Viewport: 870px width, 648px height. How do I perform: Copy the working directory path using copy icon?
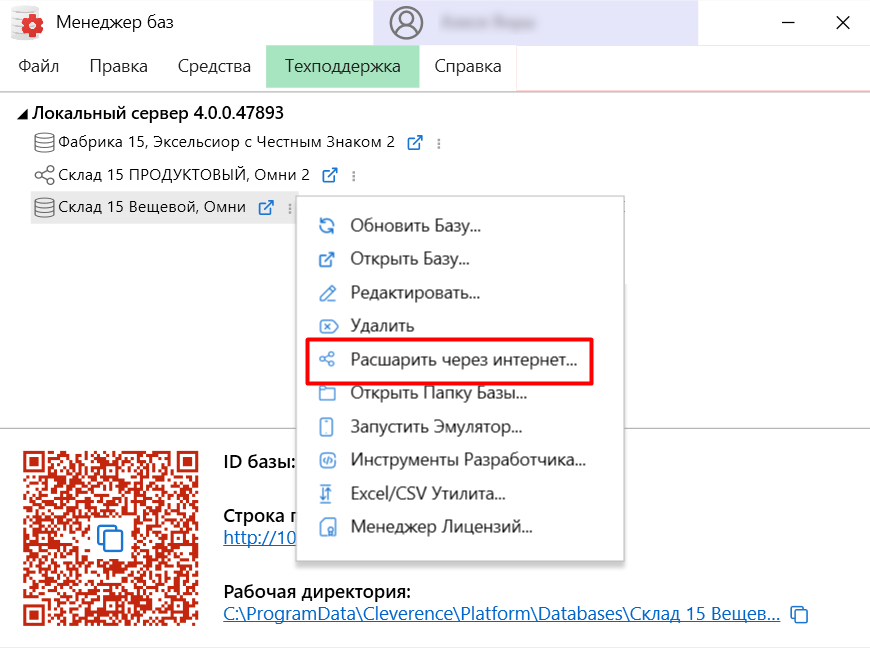click(x=797, y=614)
